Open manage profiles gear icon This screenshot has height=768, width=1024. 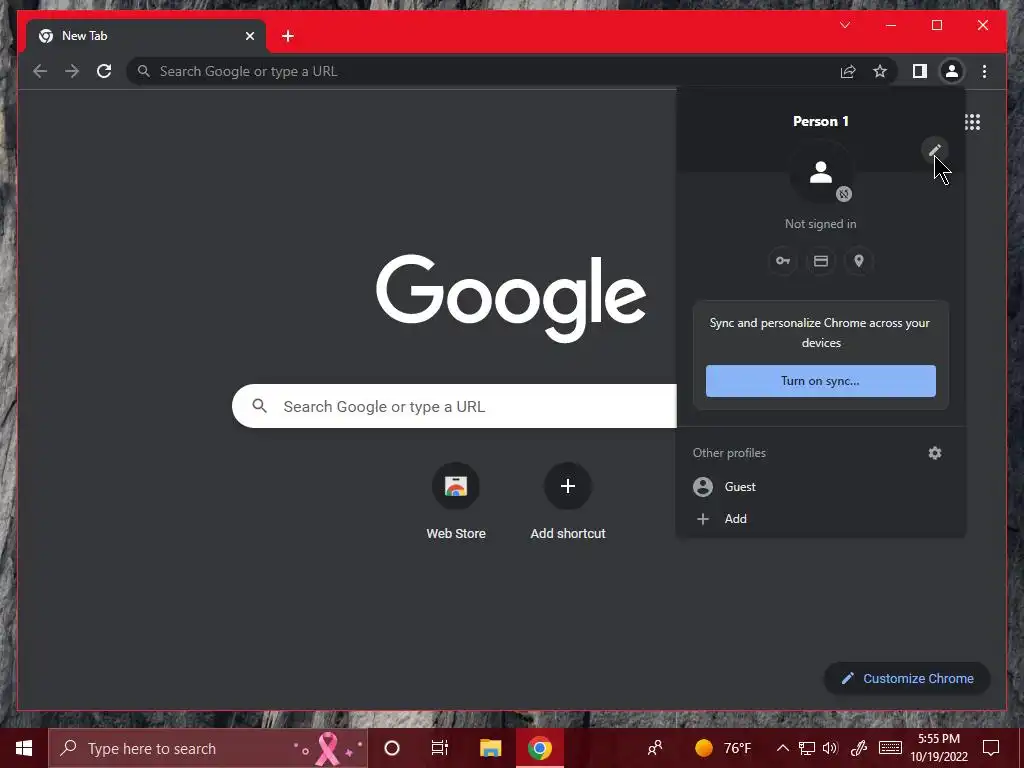[x=935, y=453]
